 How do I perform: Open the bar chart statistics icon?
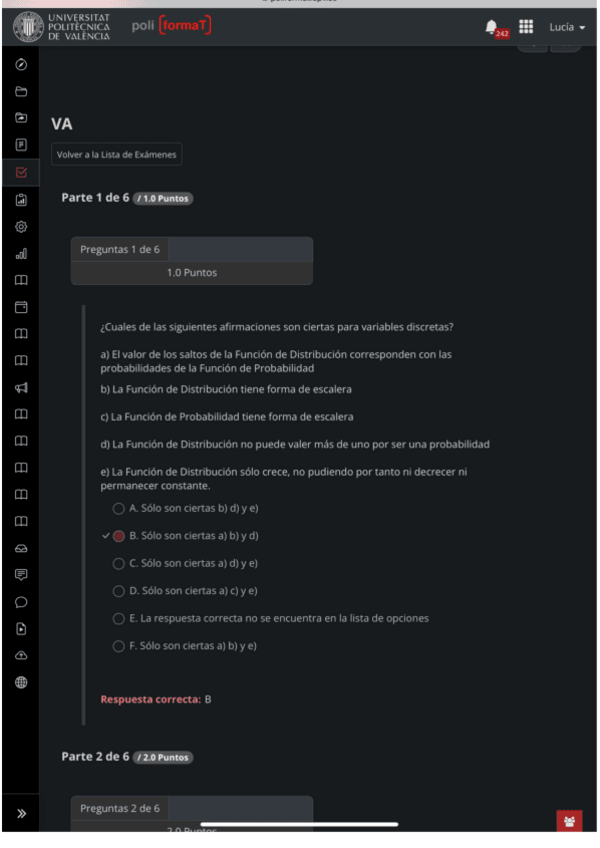pyautogui.click(x=21, y=254)
